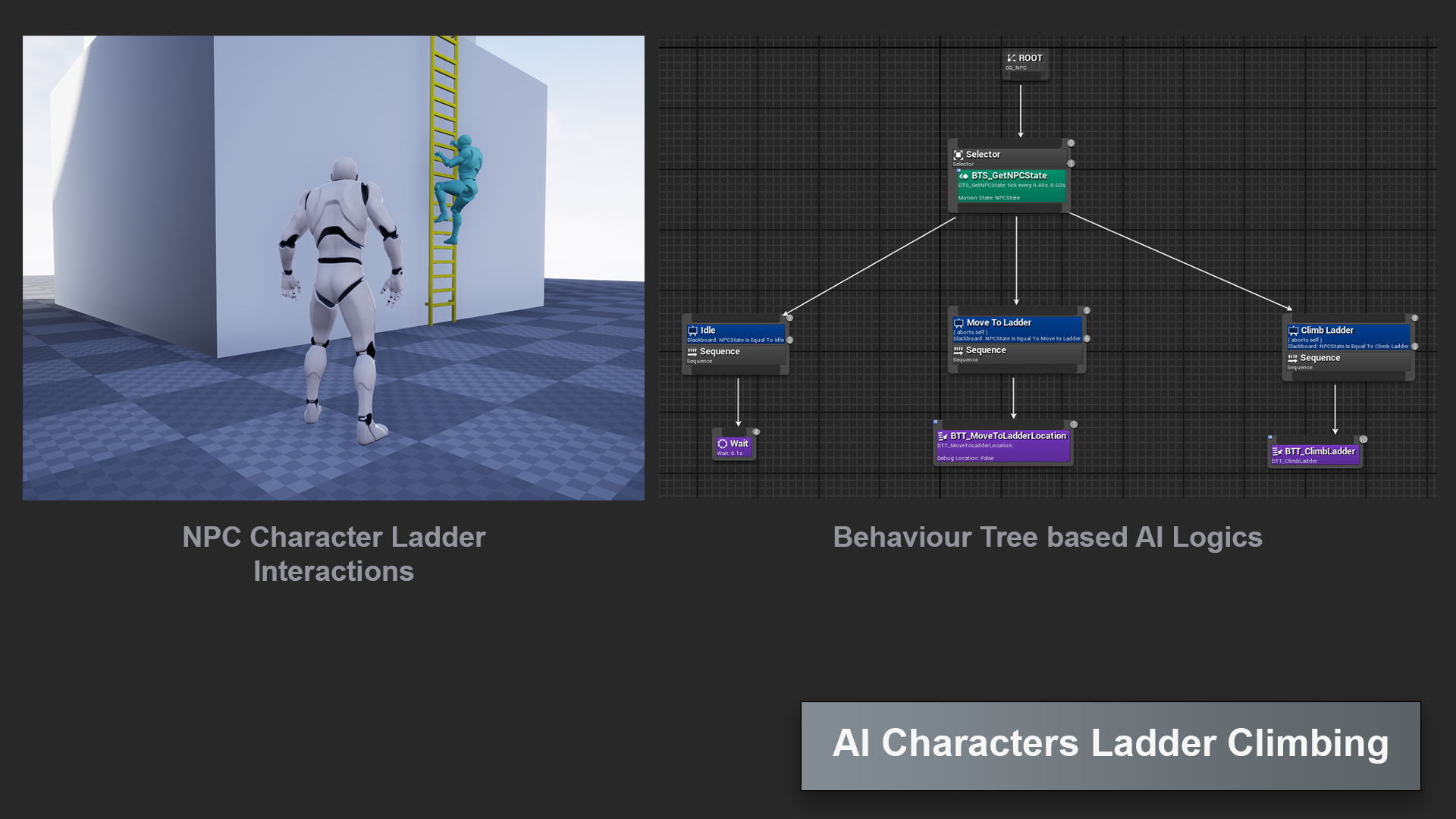1456x819 pixels.
Task: Click the AI Characters Ladder Climbing banner
Action: click(1110, 745)
